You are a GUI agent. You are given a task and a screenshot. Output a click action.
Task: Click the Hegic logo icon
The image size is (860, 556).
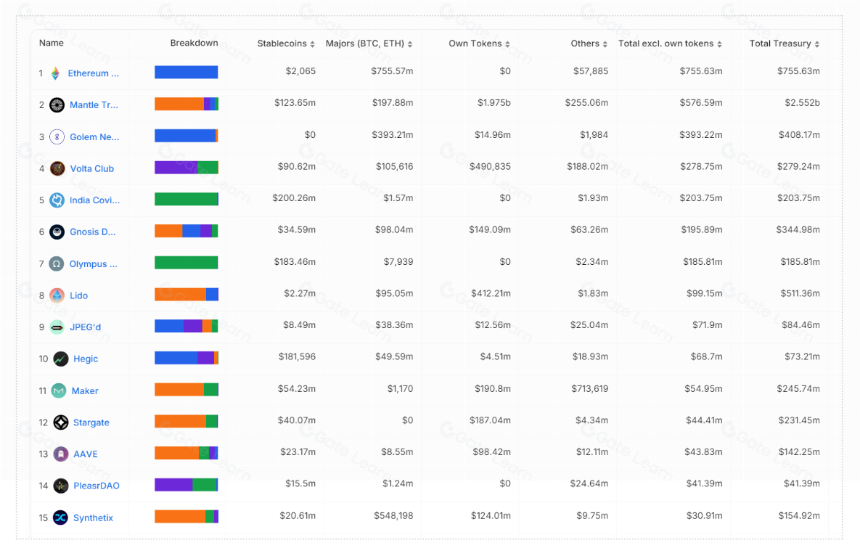[61, 359]
